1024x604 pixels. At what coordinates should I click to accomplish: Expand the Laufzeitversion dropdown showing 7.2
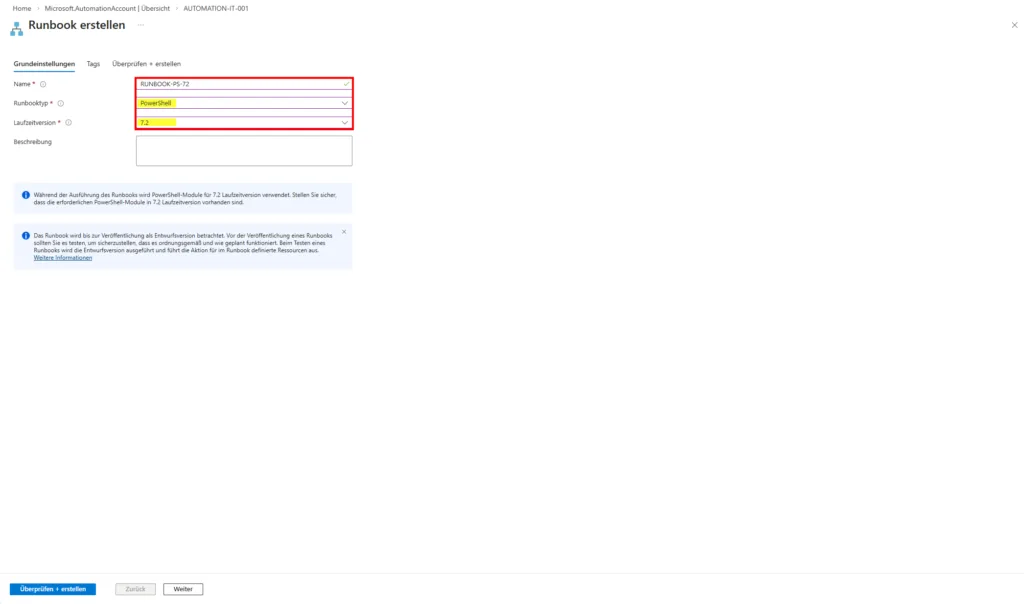(244, 122)
